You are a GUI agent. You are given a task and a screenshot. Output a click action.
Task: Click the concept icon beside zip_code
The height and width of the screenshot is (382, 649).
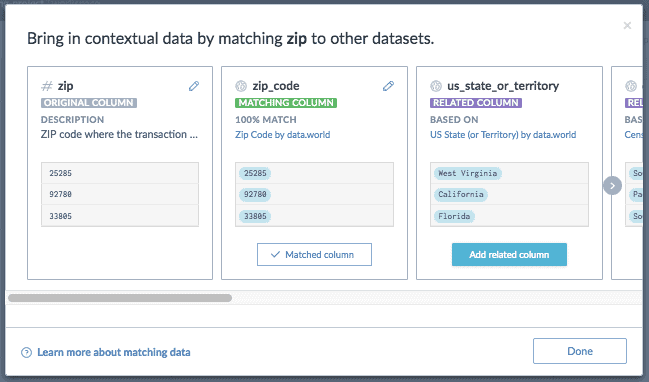point(241,86)
